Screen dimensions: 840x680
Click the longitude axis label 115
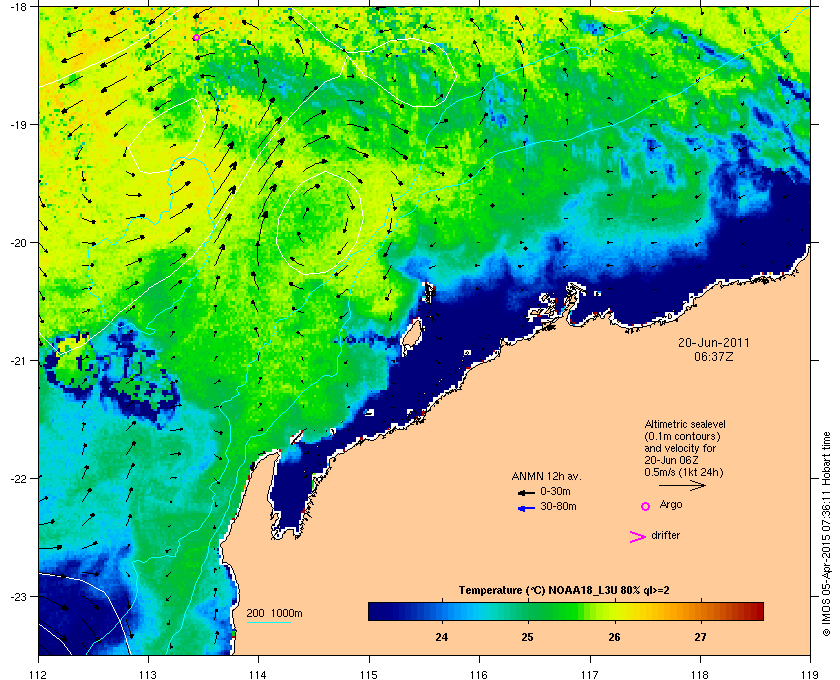[369, 675]
